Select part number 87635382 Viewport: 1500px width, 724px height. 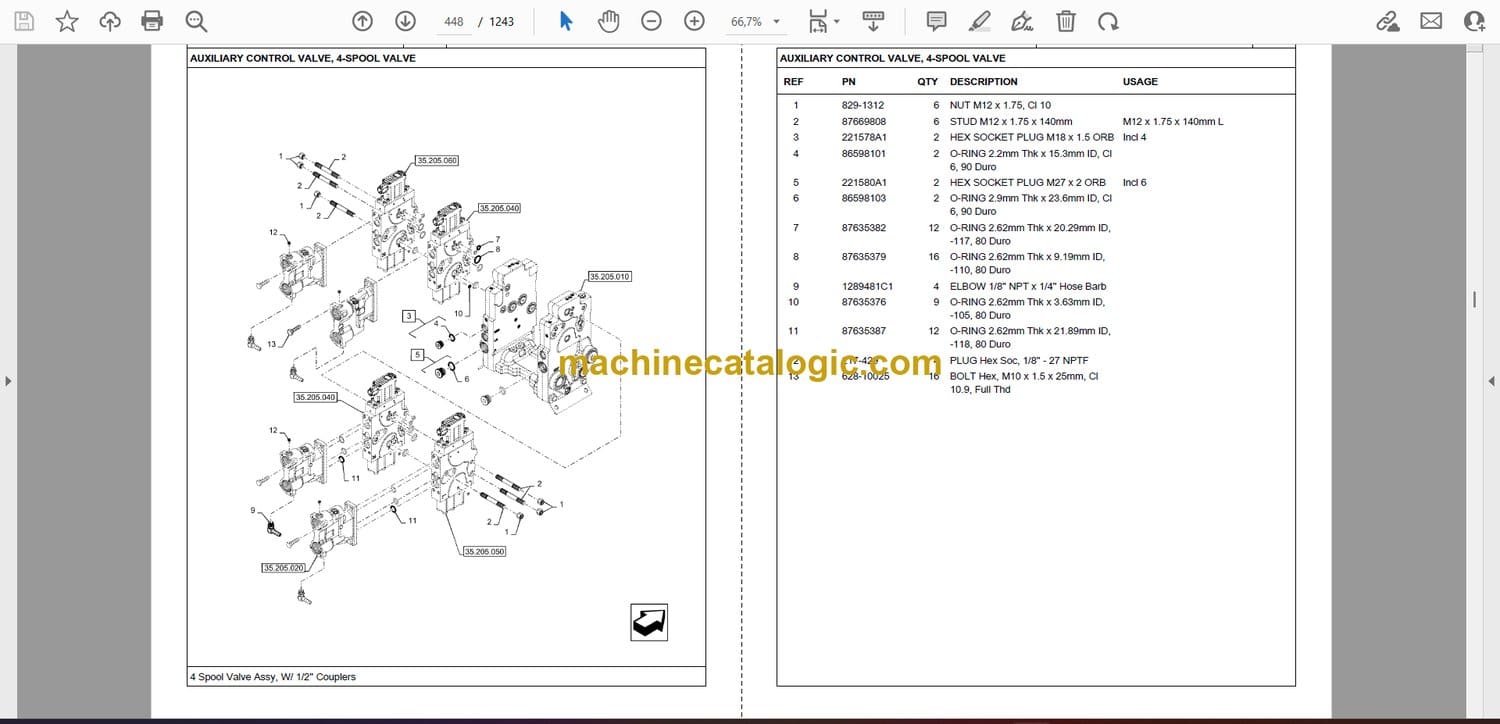(x=864, y=228)
